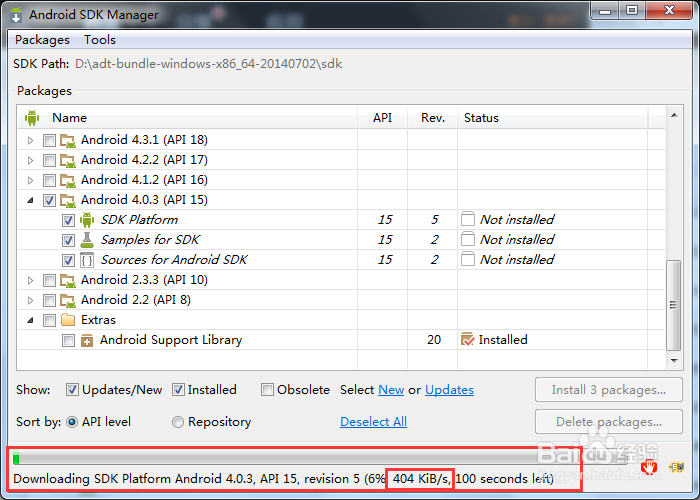
Task: Check the Android 2.3.3 (API 10) checkbox
Action: [49, 280]
